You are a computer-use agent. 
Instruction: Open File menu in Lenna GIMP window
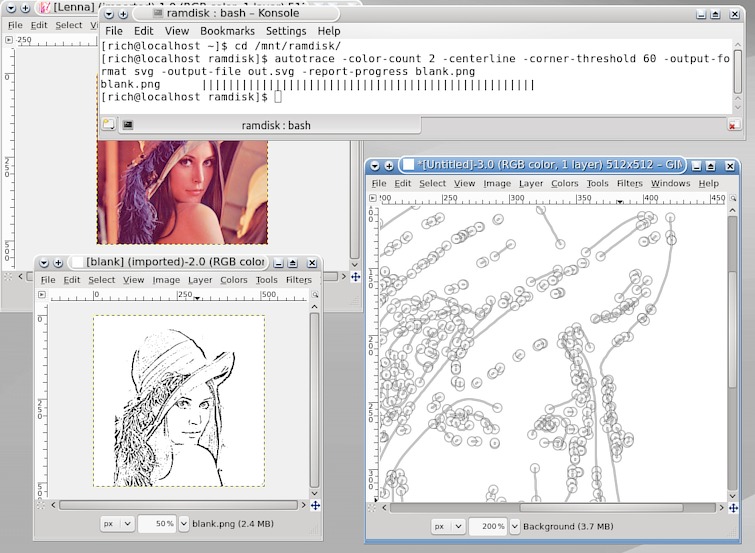tap(15, 25)
